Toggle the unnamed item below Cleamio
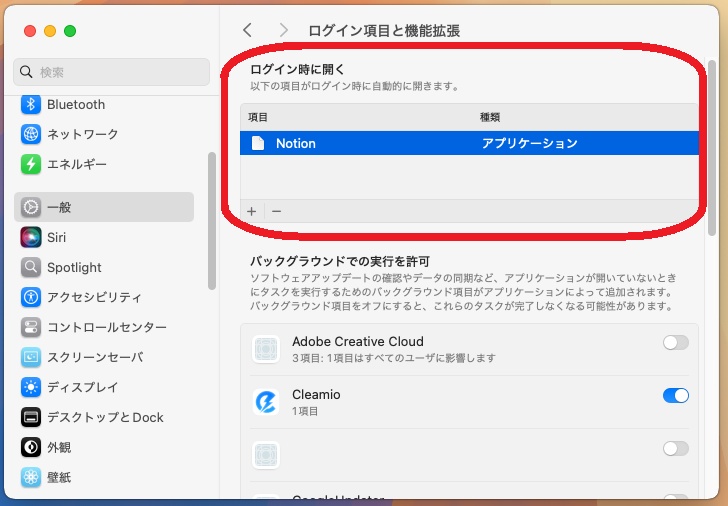Viewport: 728px width, 506px height. point(676,448)
